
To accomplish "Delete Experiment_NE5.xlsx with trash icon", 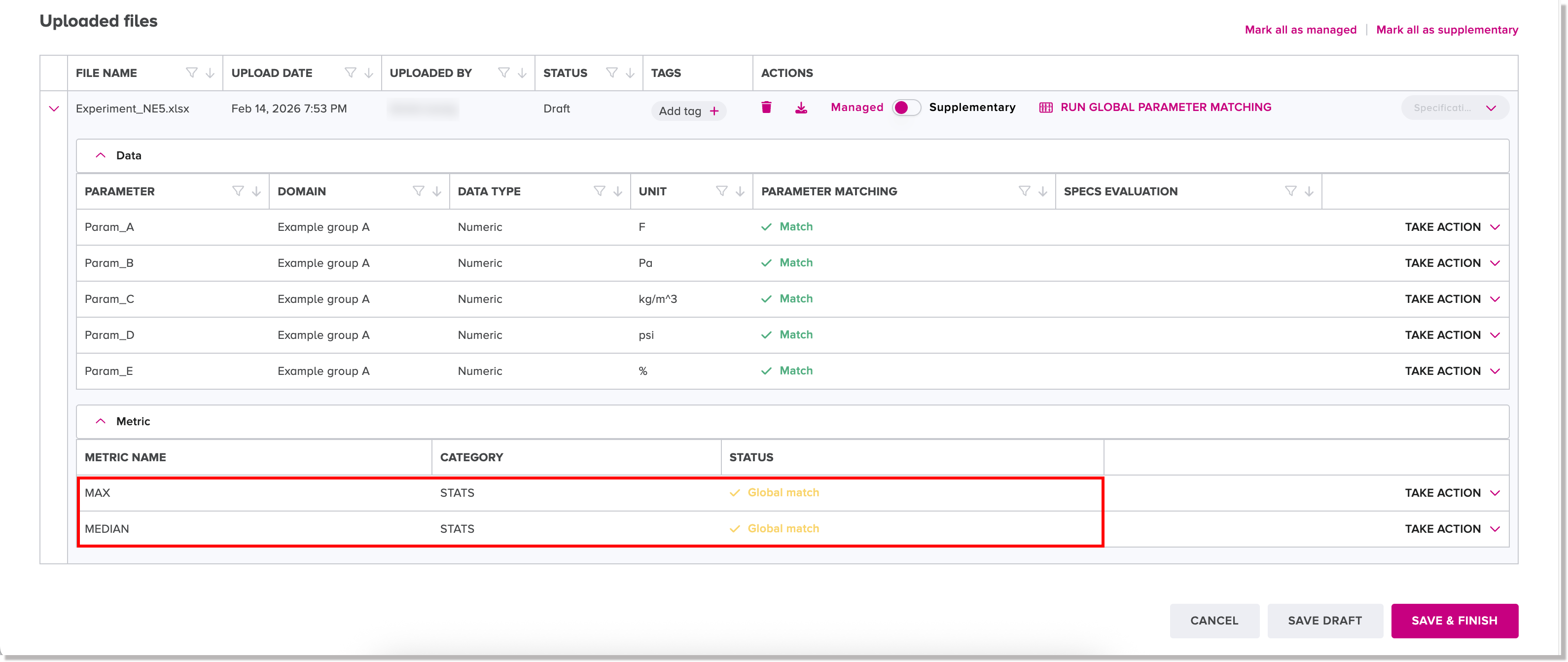I will point(766,108).
